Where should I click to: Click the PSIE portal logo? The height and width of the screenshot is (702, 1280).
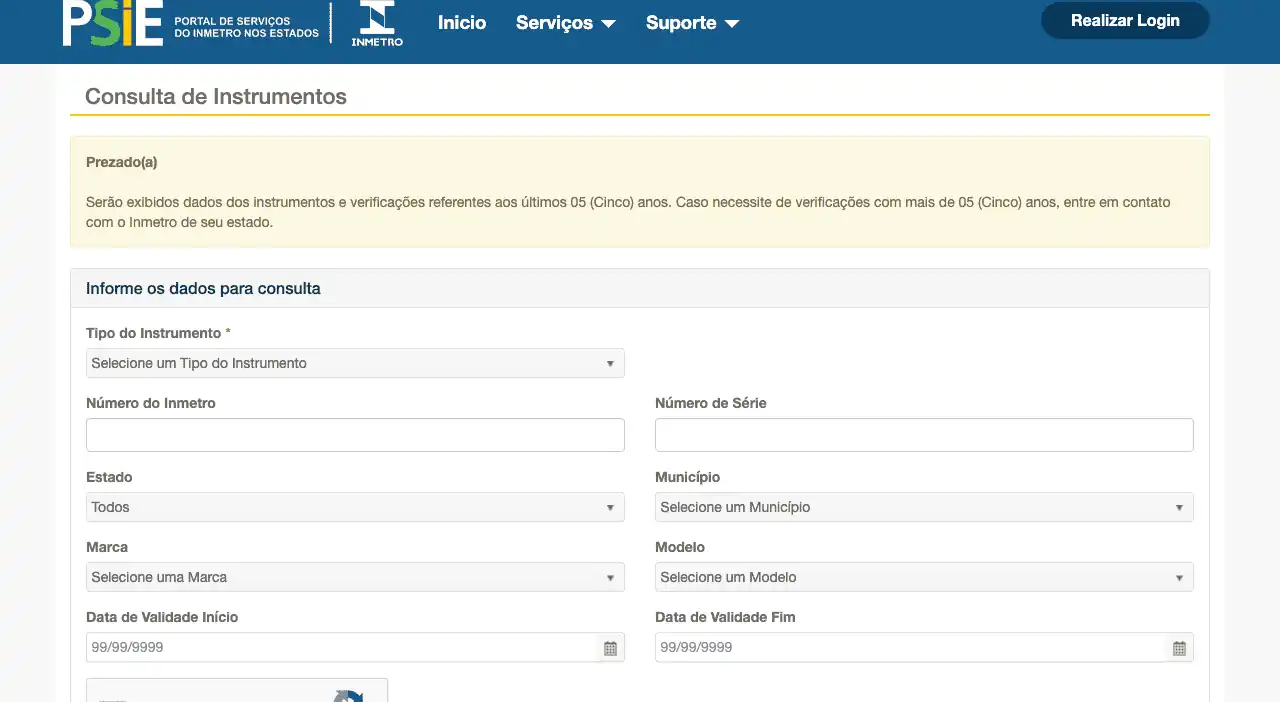[x=112, y=23]
